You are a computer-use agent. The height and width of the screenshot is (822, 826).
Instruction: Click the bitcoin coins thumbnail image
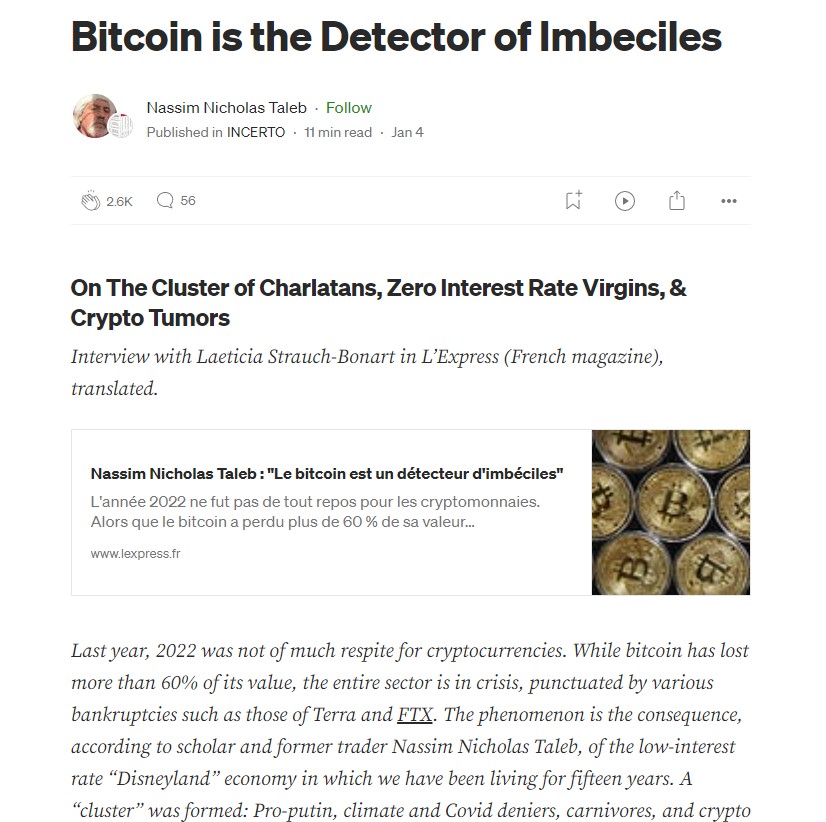tap(671, 512)
